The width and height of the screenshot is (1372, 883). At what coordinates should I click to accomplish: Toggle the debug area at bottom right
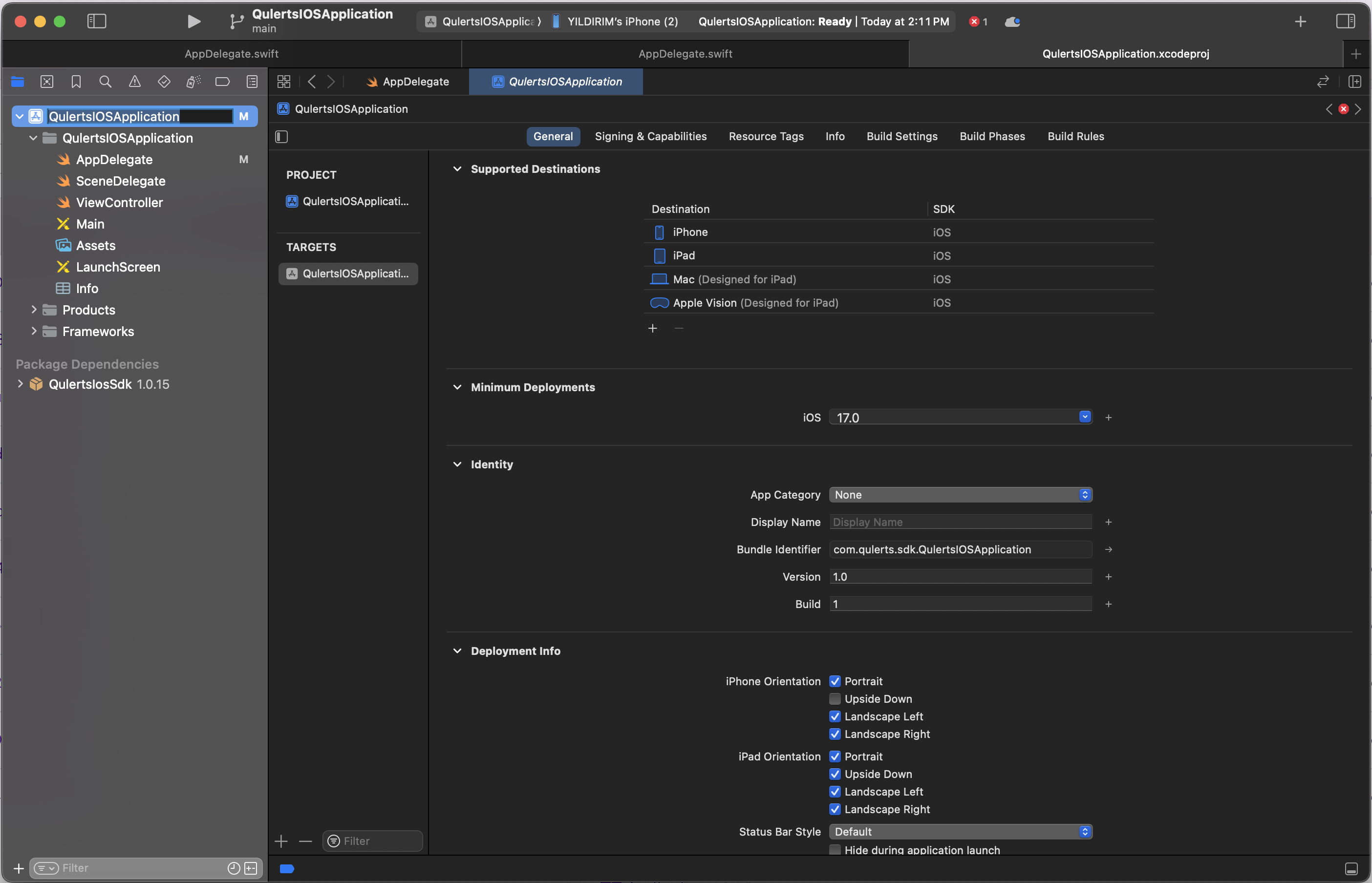pos(1351,869)
